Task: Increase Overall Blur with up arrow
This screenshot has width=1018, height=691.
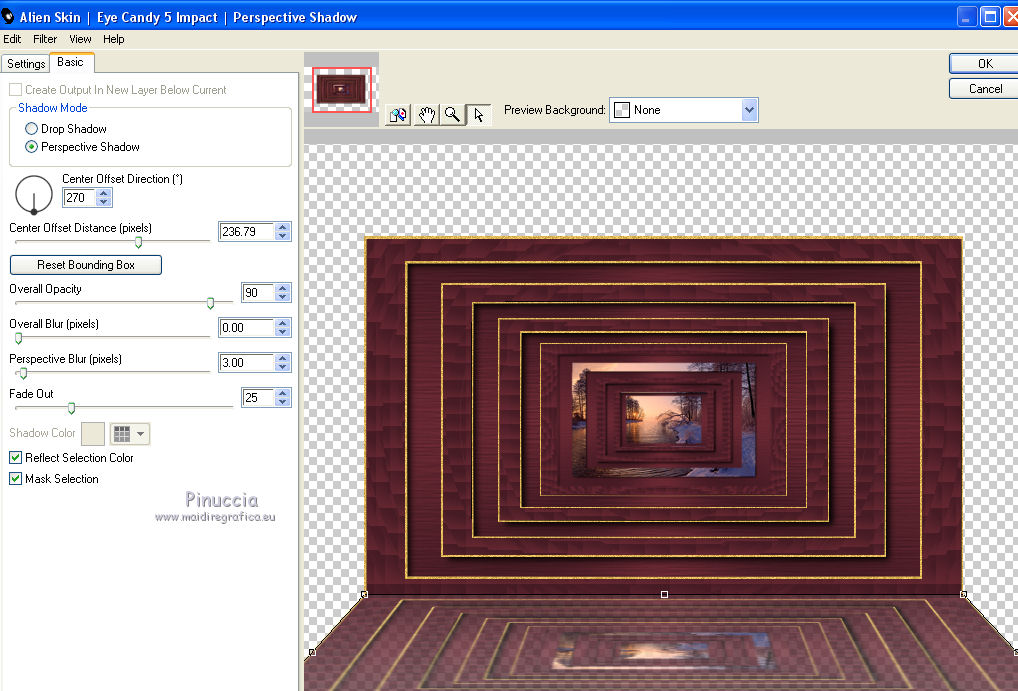Action: [x=282, y=323]
